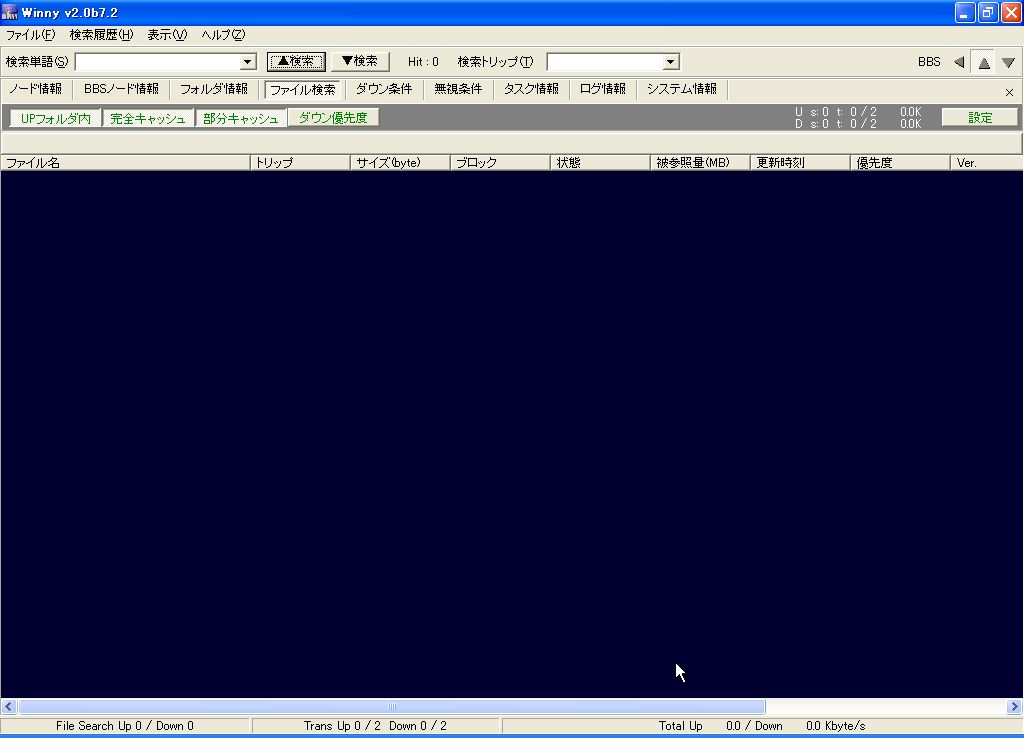
Task: Toggle the ダウン優先度 filter
Action: [333, 118]
